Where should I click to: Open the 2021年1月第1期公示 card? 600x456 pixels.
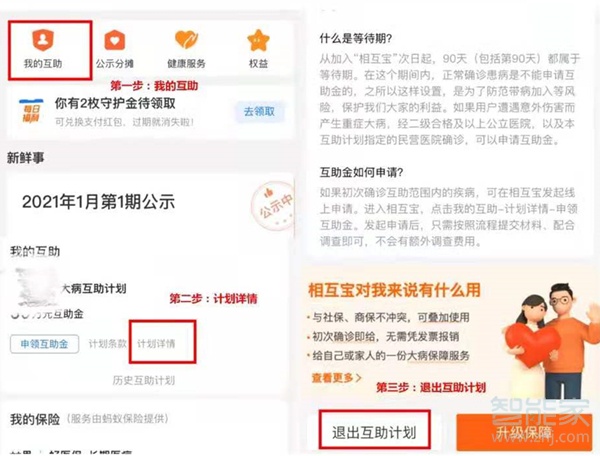(149, 204)
